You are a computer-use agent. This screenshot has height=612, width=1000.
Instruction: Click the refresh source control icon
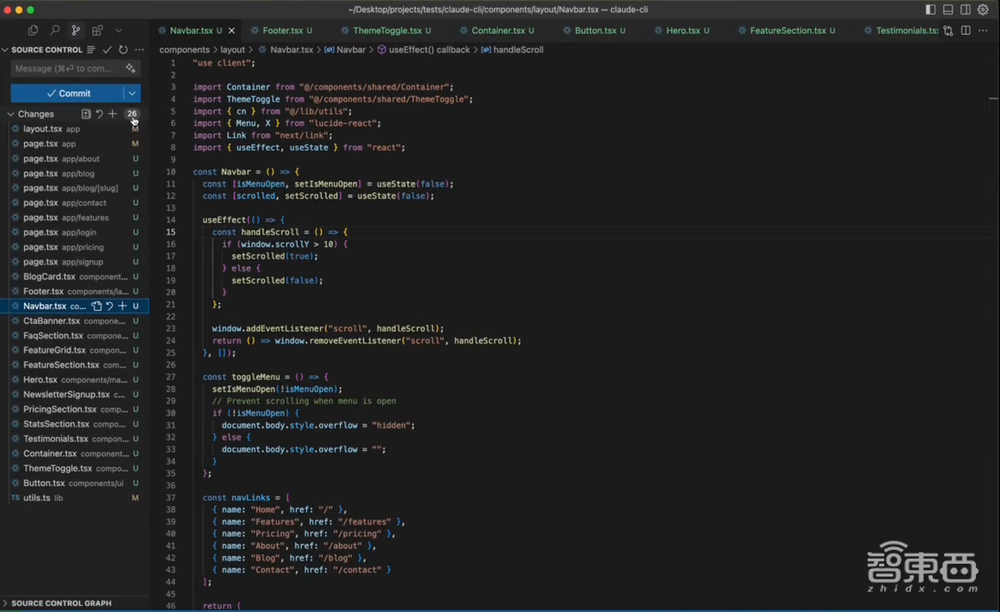point(123,50)
